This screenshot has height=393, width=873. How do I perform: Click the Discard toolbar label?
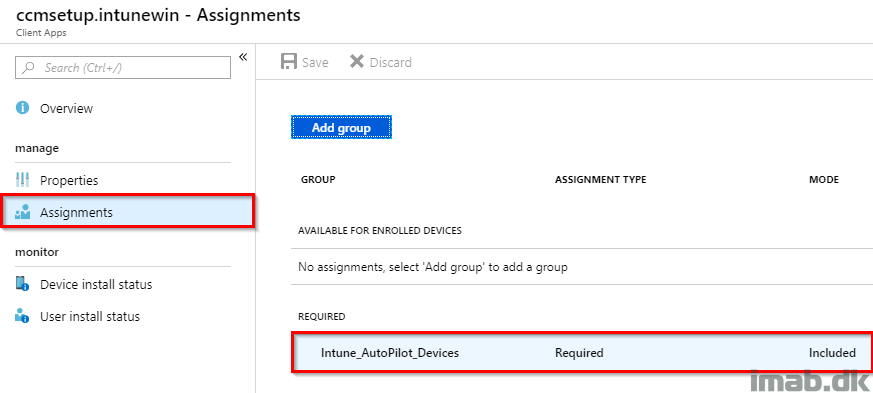tap(391, 62)
